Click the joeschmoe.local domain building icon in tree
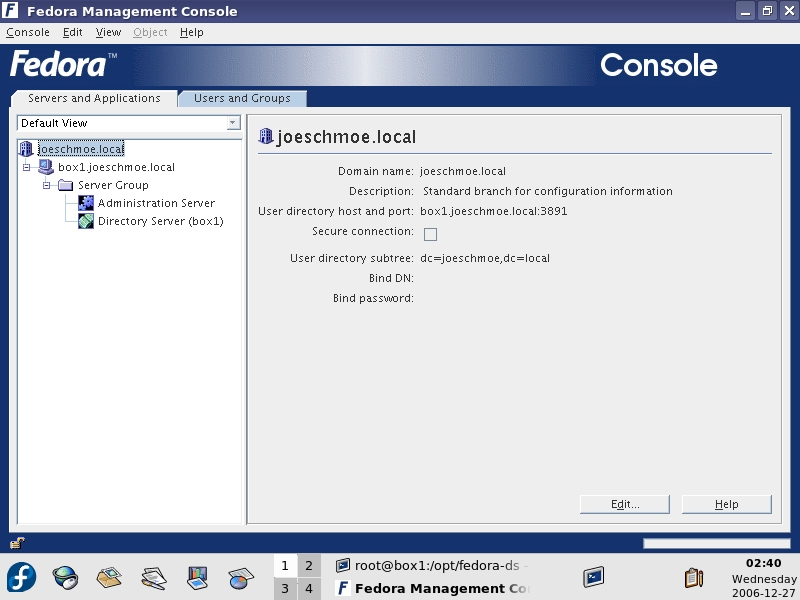 point(27,149)
